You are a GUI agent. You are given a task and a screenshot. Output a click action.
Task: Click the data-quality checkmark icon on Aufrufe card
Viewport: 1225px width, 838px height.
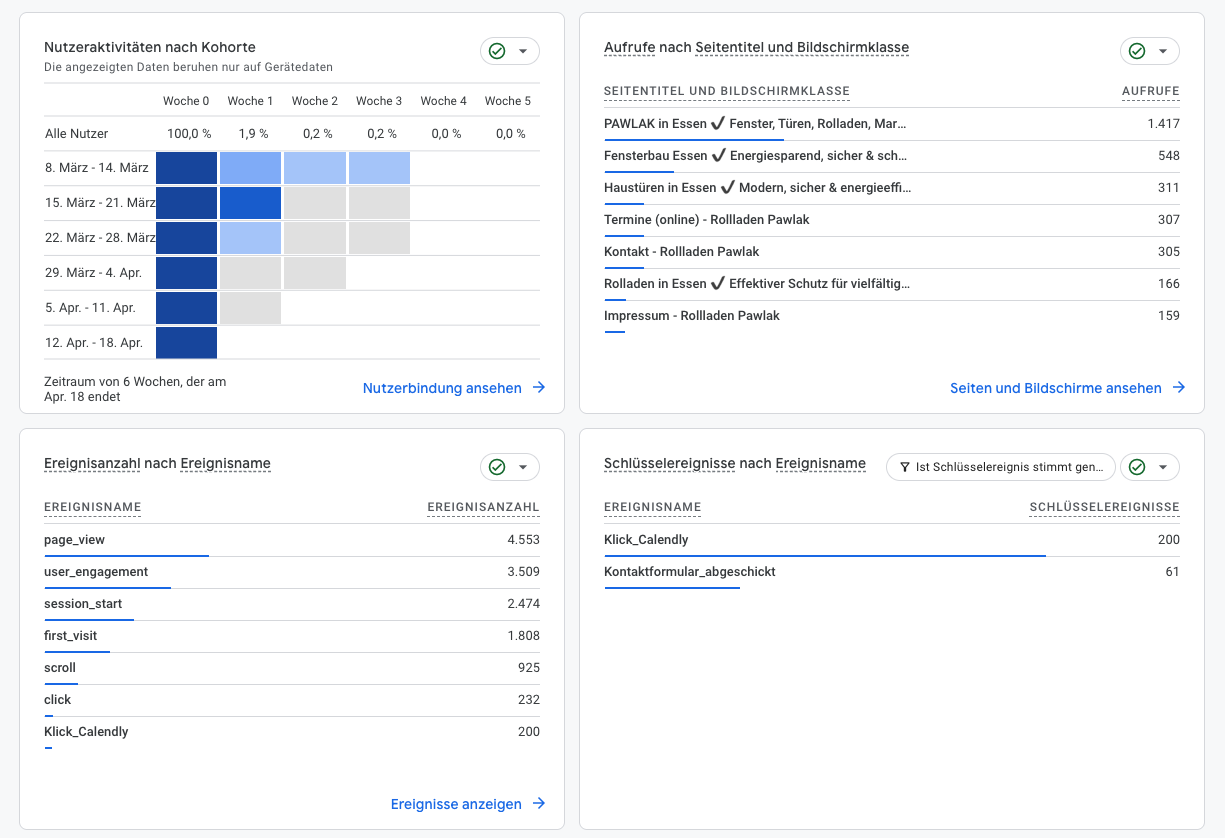[1137, 49]
